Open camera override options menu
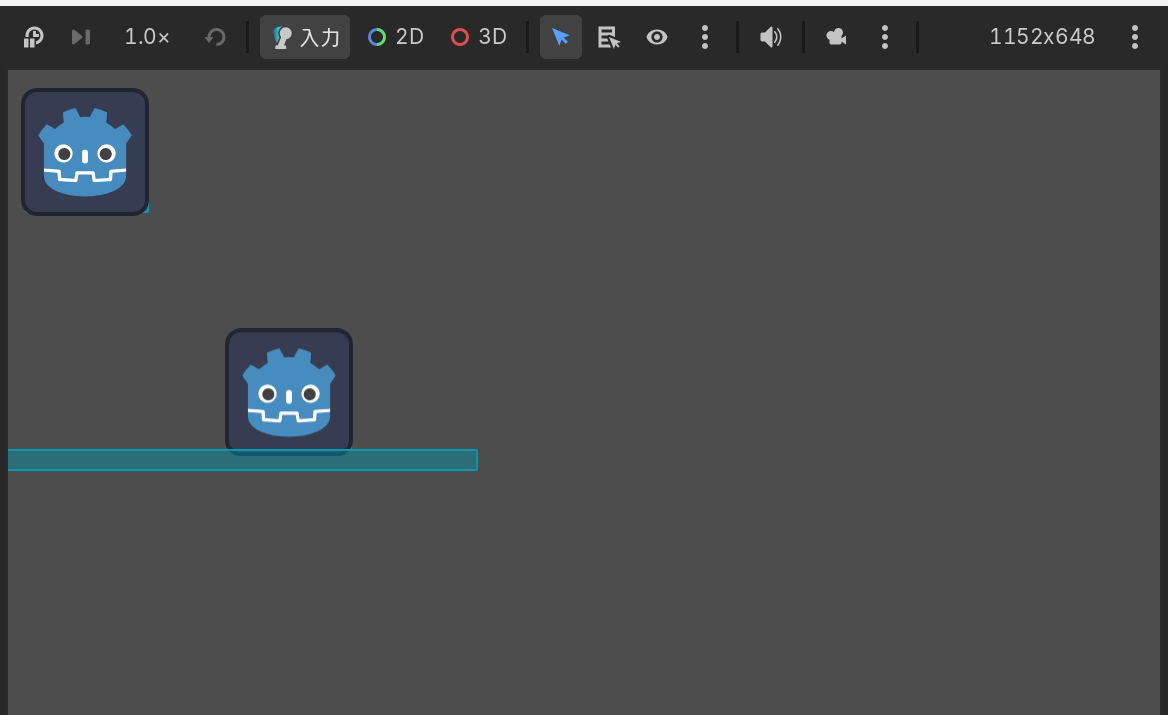Image resolution: width=1168 pixels, height=715 pixels. click(885, 36)
